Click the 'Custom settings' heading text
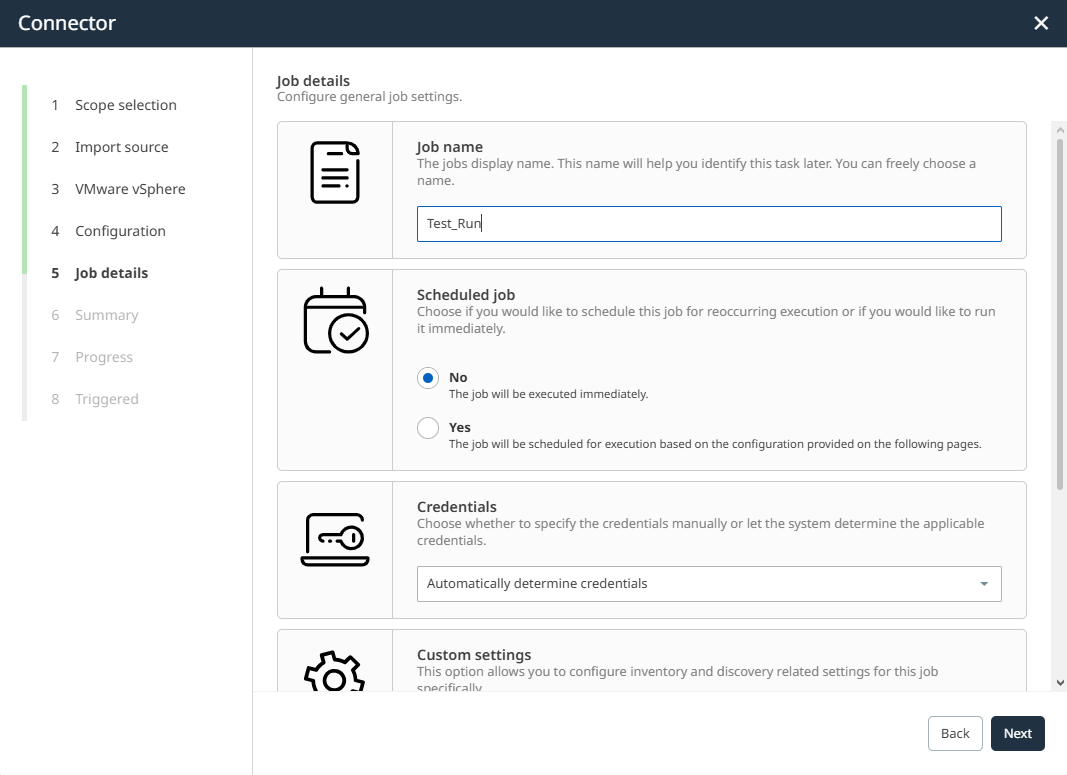 click(x=474, y=655)
